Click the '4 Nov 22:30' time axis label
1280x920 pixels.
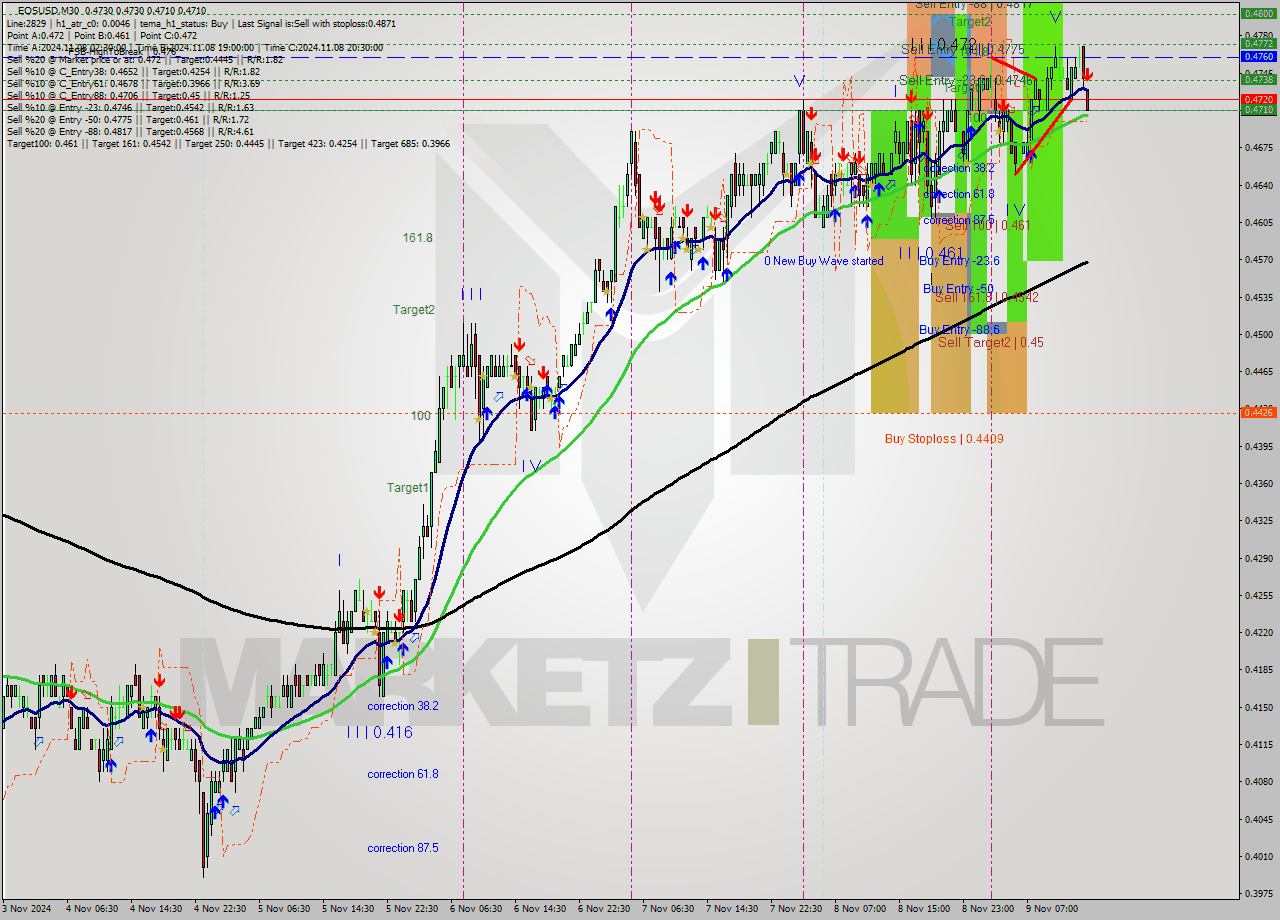pyautogui.click(x=219, y=909)
